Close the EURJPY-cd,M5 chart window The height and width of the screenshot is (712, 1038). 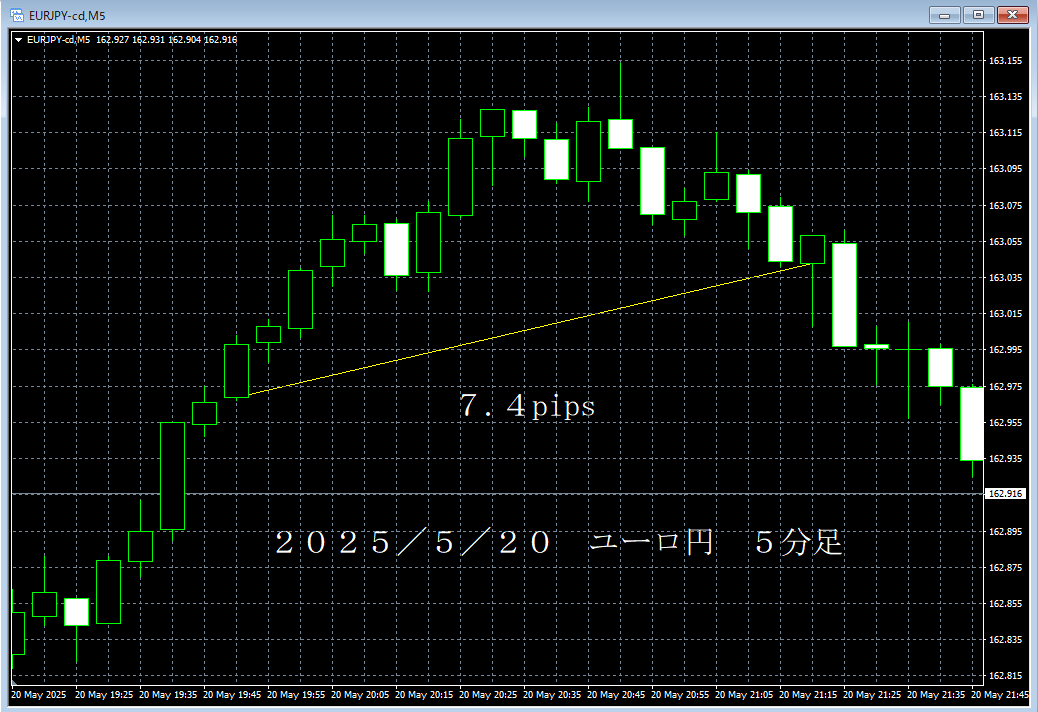(x=1012, y=15)
